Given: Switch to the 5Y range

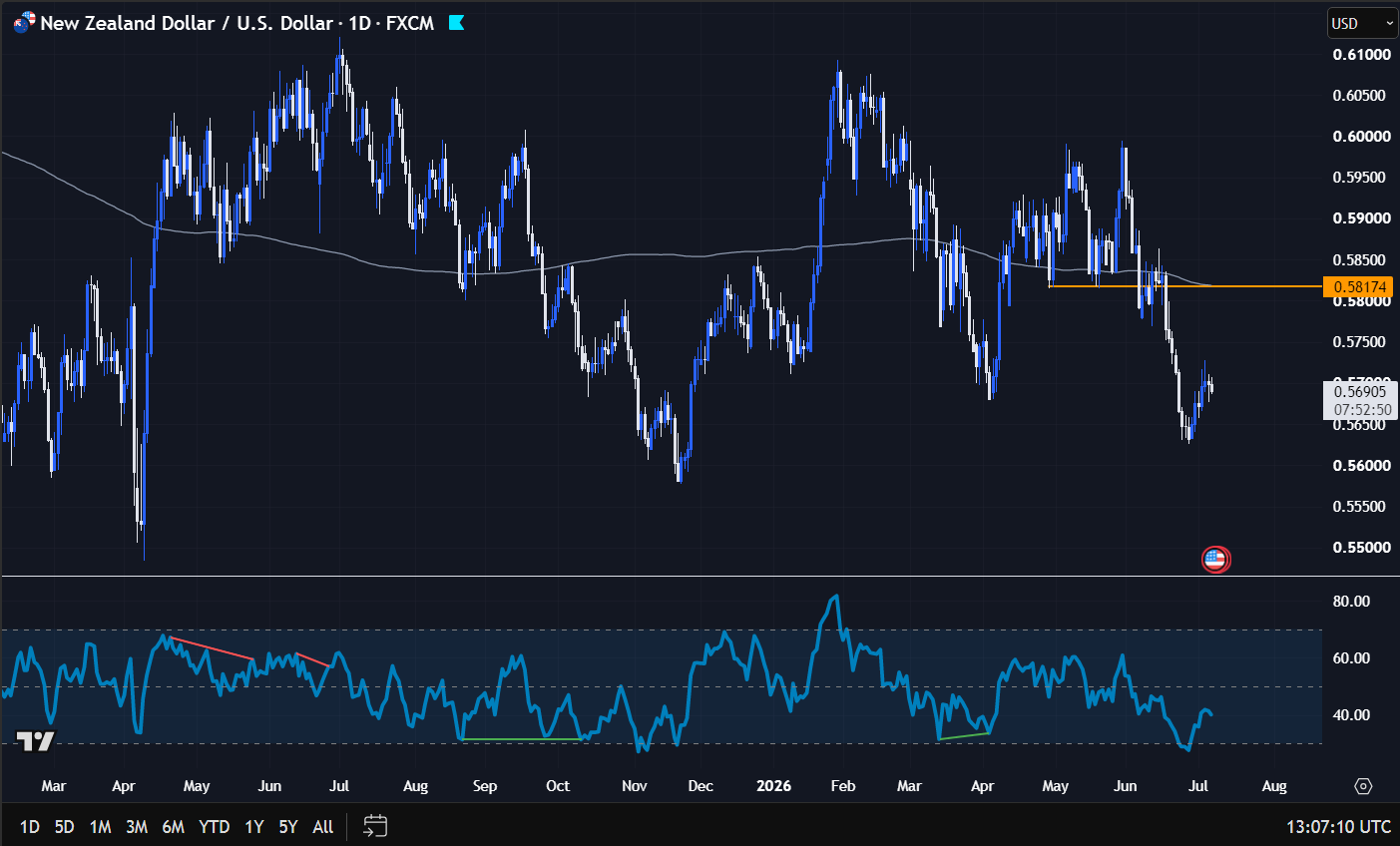Looking at the screenshot, I should 288,827.
